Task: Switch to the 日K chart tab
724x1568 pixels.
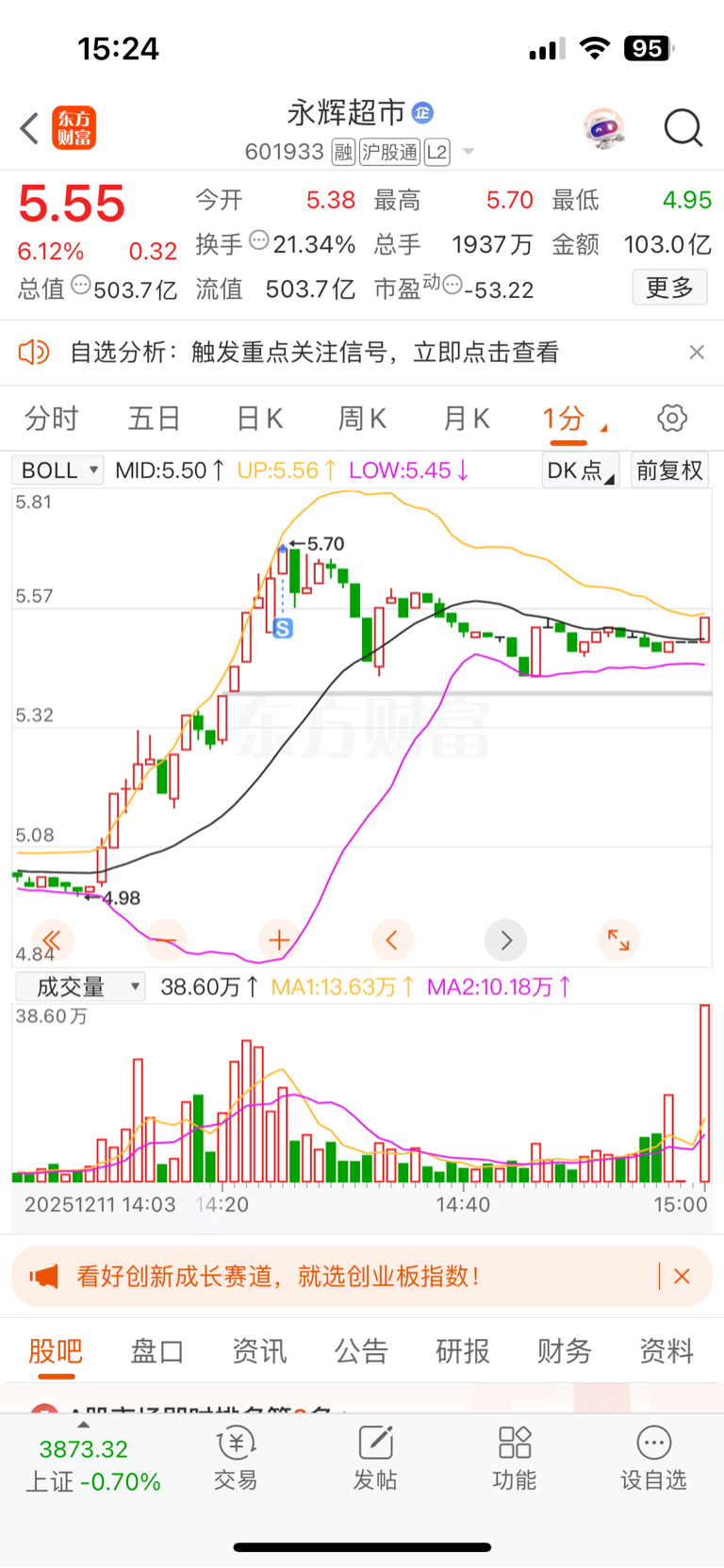Action: pyautogui.click(x=259, y=418)
